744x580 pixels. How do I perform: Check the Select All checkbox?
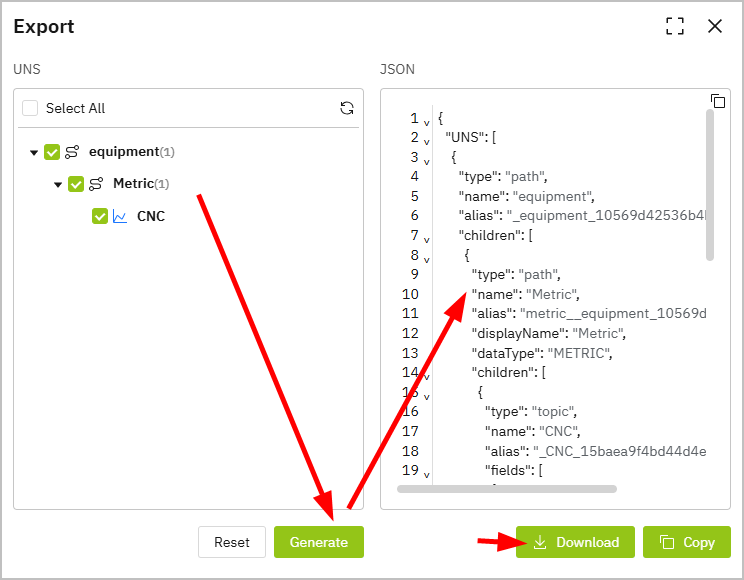coord(30,108)
